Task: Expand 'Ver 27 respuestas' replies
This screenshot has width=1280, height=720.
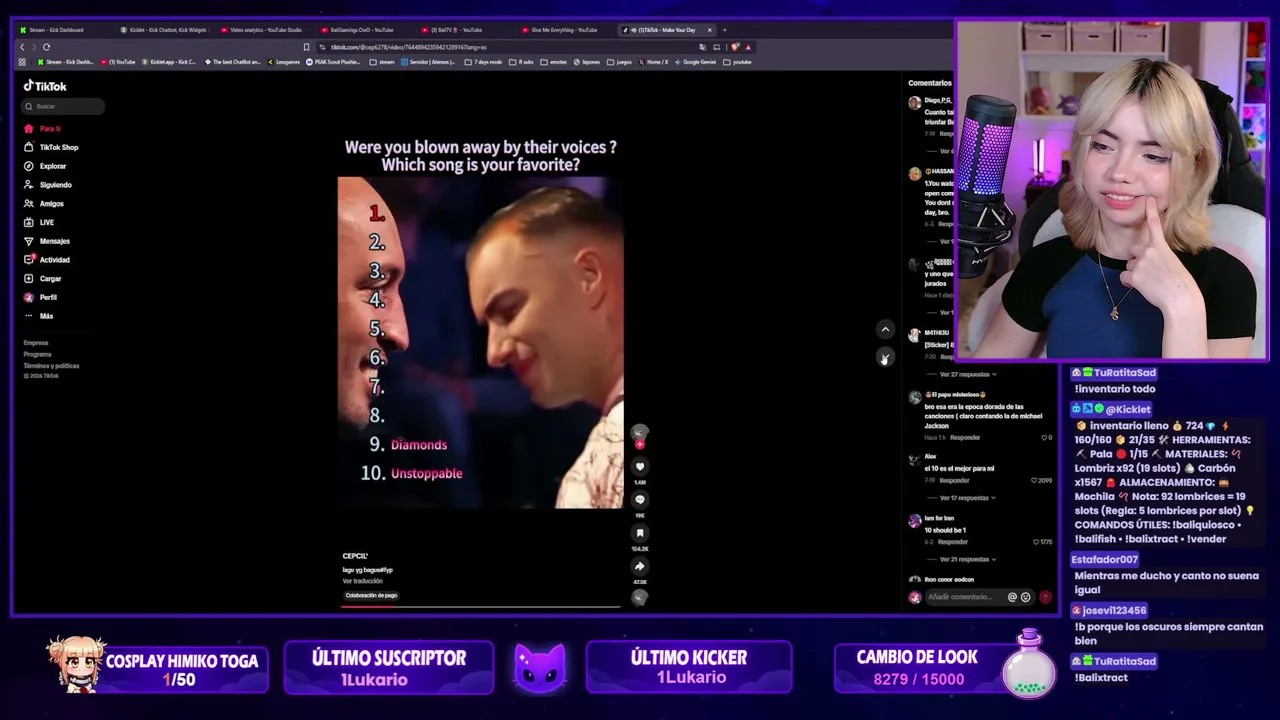Action: pos(967,374)
